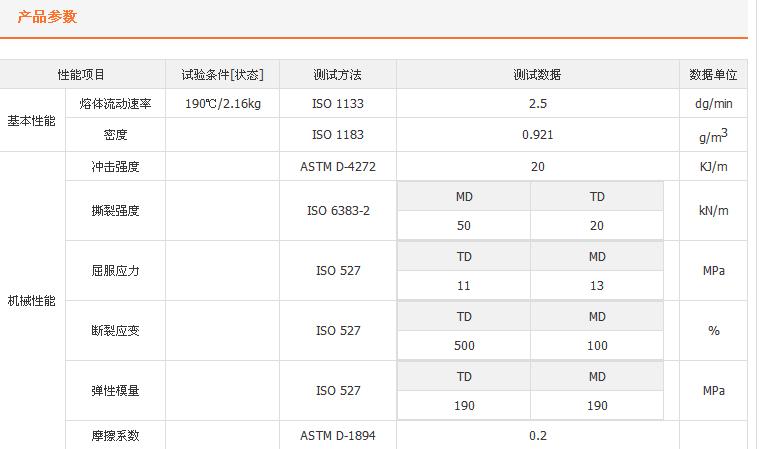Viewport: 760px width, 449px height.
Task: Click the ASTM D-4272 method cell
Action: click(337, 167)
